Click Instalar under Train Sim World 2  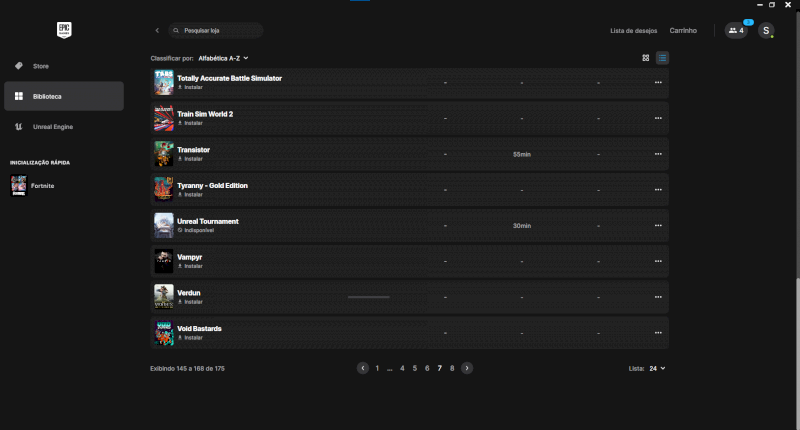pos(190,123)
